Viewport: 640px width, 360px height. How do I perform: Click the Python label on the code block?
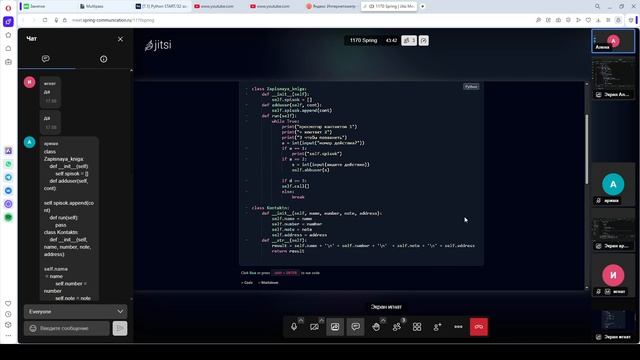click(471, 87)
